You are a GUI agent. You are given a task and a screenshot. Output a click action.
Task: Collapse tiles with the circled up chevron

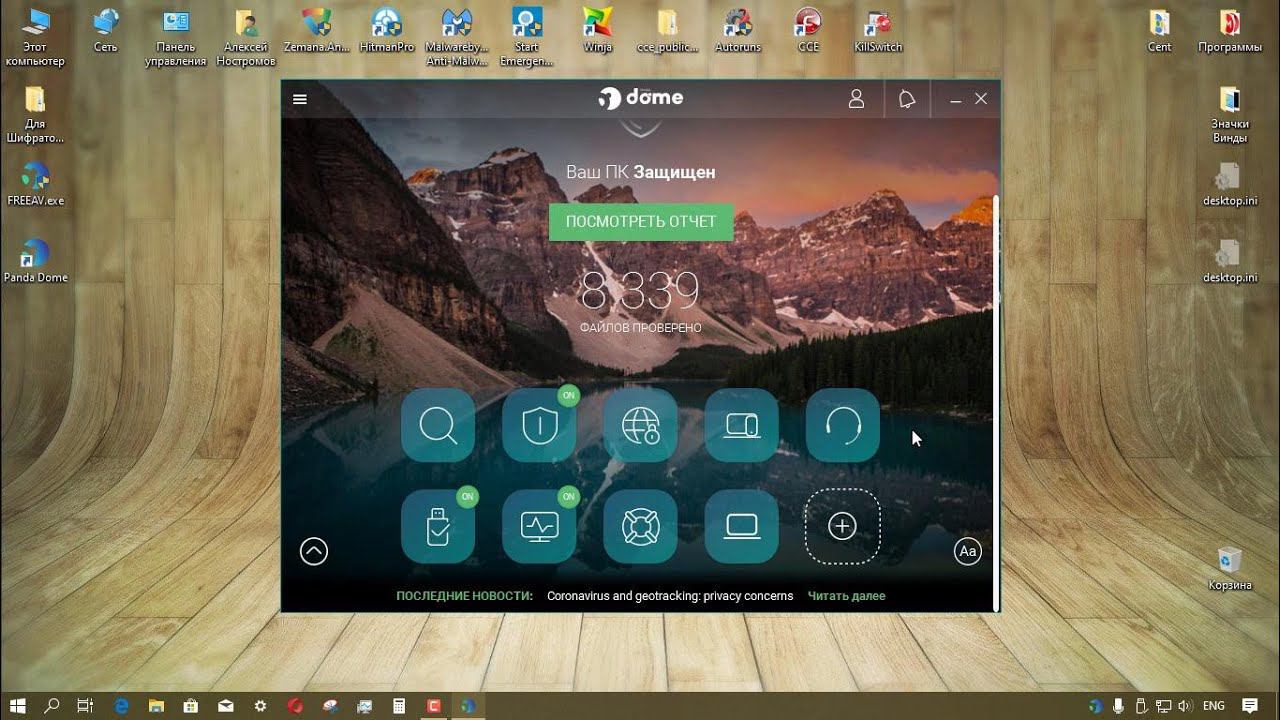coord(314,551)
